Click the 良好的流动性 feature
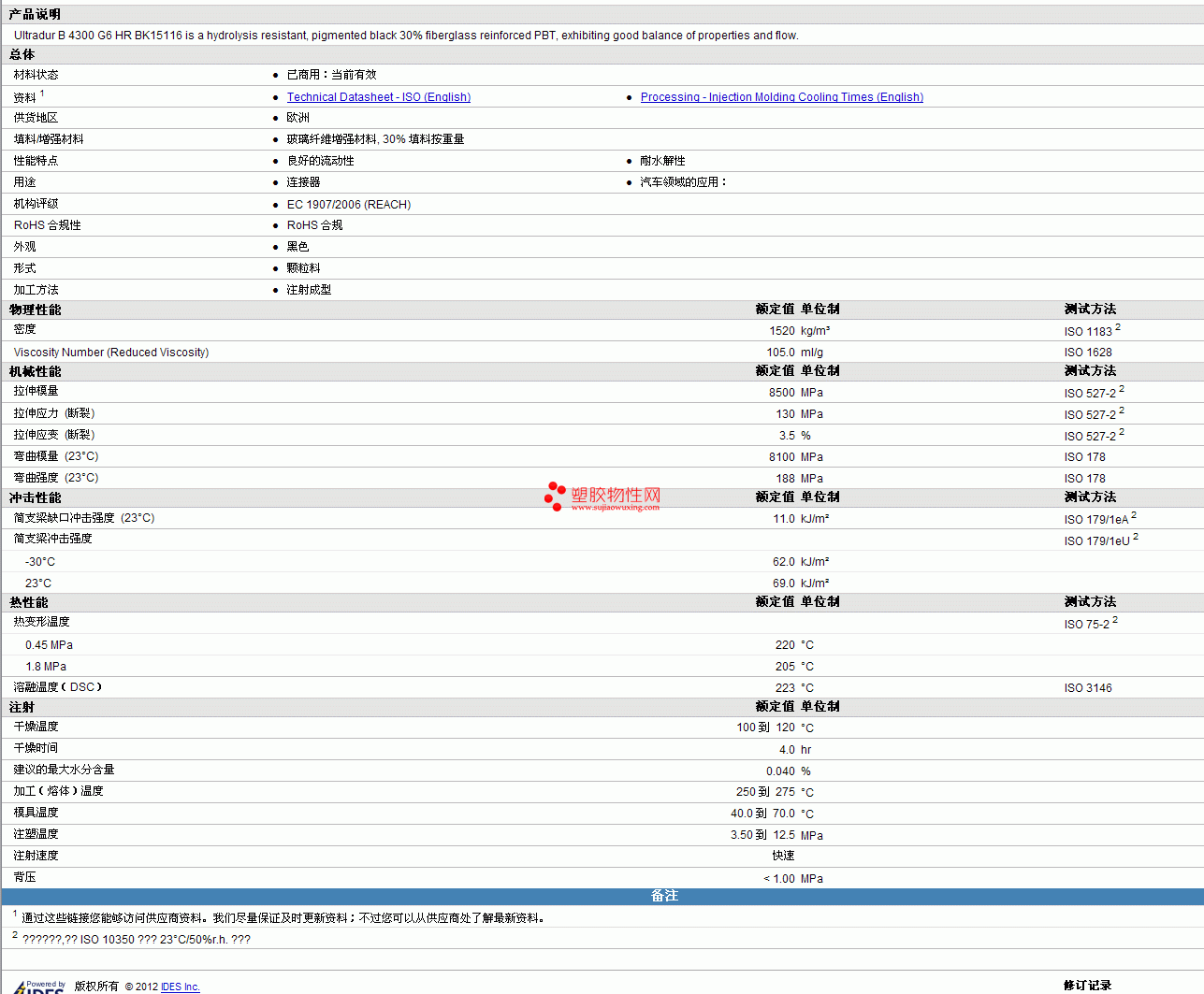The image size is (1204, 994). (320, 161)
